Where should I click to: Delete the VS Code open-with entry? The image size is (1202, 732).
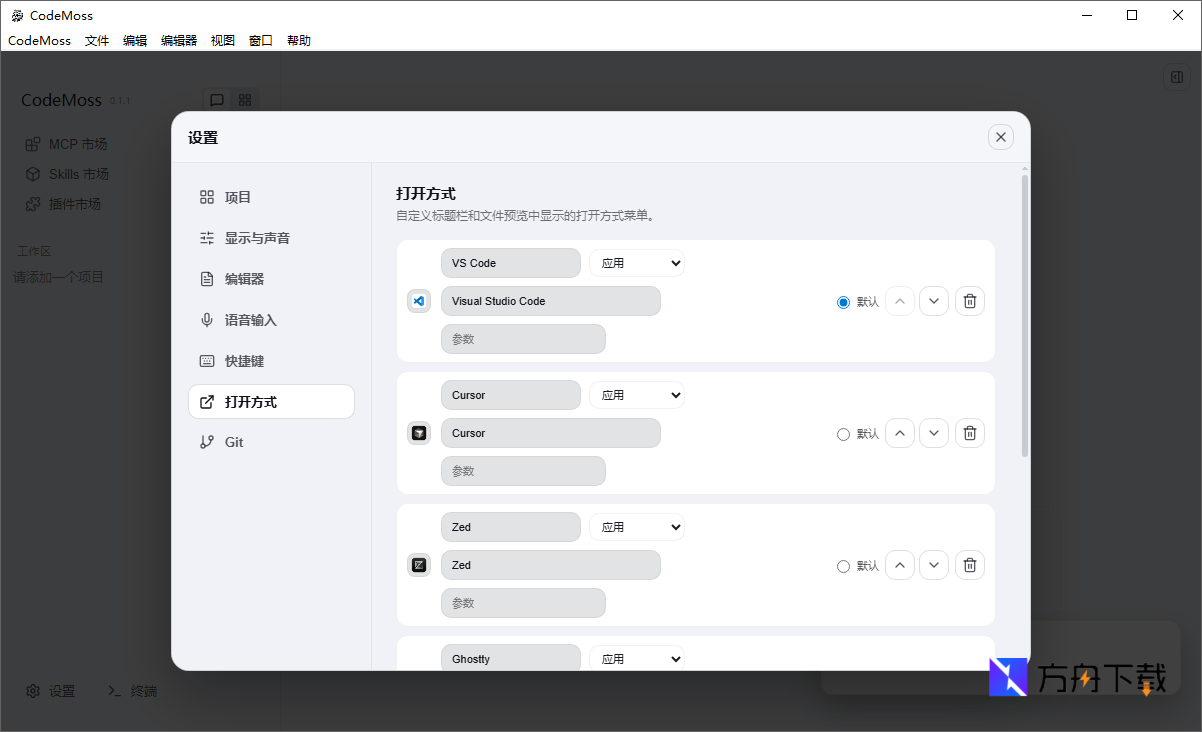969,301
